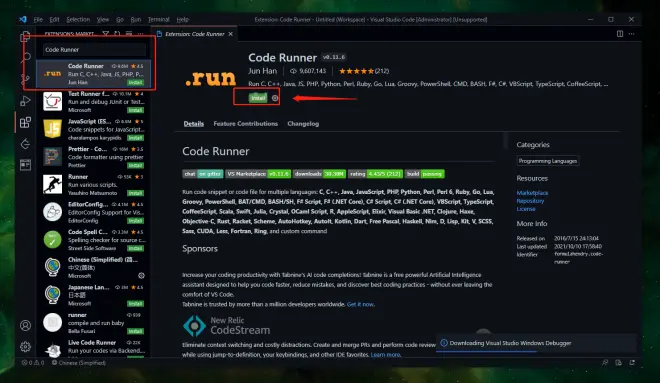Select the Japanese Language Pack globe icon
Viewport: 660px width, 383px height.
click(53, 295)
